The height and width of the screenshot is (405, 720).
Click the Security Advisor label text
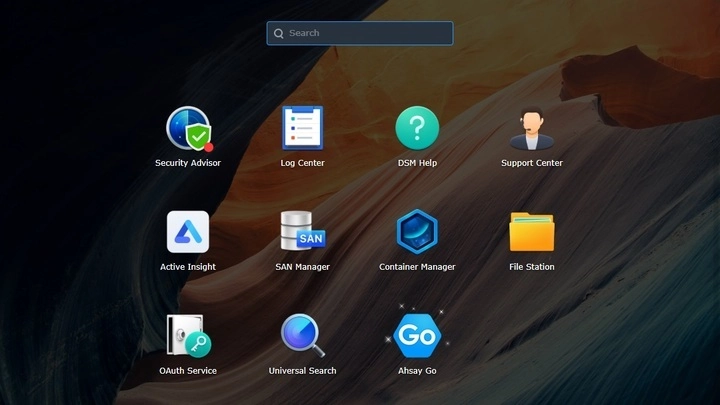tap(188, 163)
